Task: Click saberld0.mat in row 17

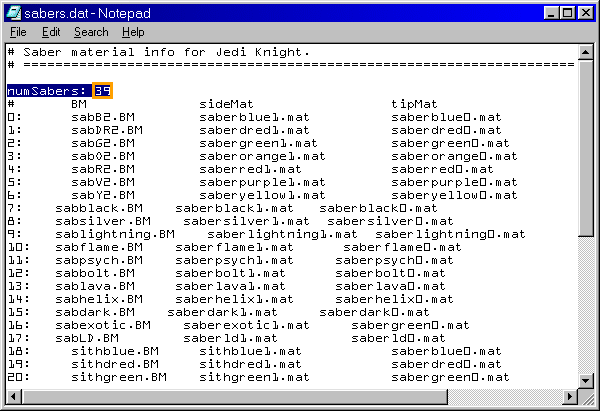Action: (398, 338)
